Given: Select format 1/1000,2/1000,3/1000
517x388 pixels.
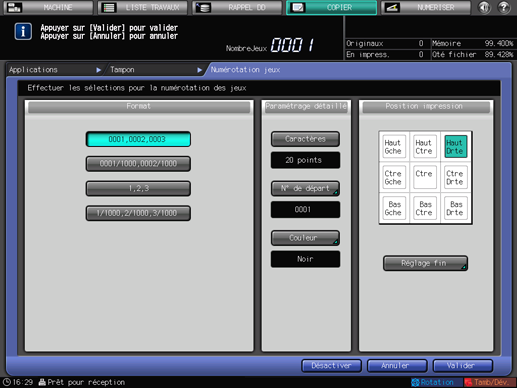Looking at the screenshot, I should (x=138, y=213).
